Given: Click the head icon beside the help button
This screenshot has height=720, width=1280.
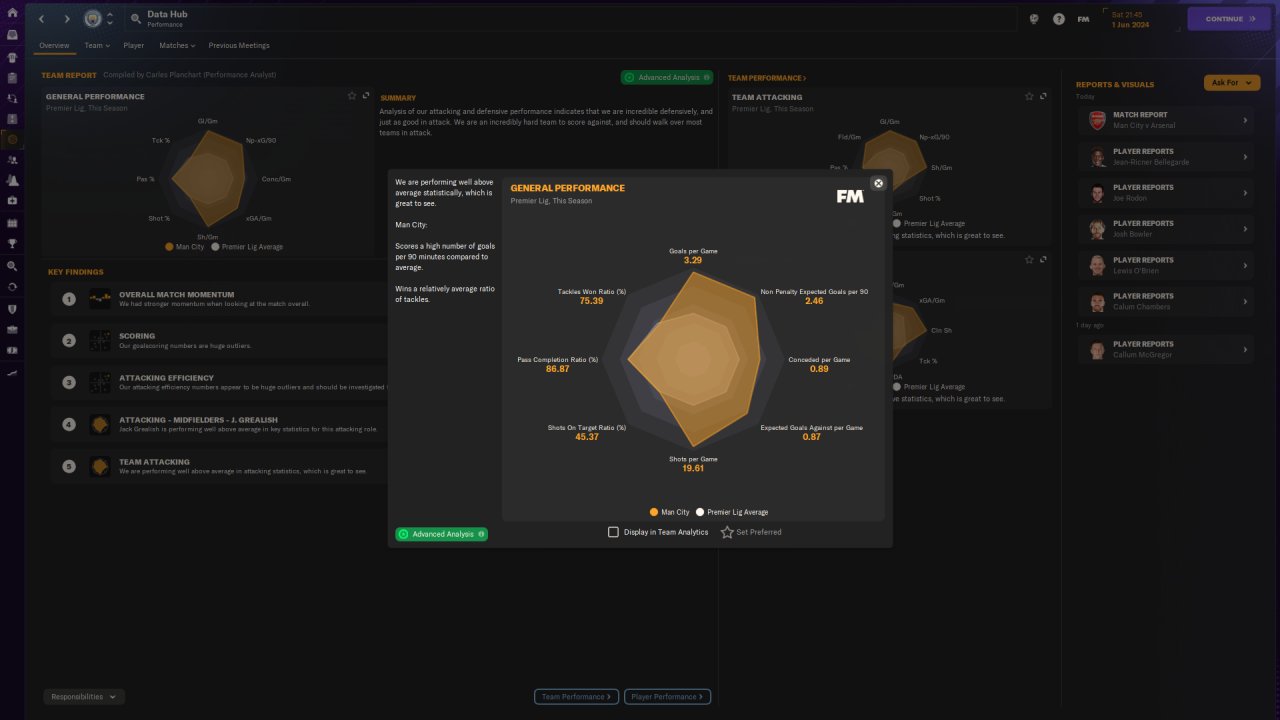Looking at the screenshot, I should coord(1034,19).
